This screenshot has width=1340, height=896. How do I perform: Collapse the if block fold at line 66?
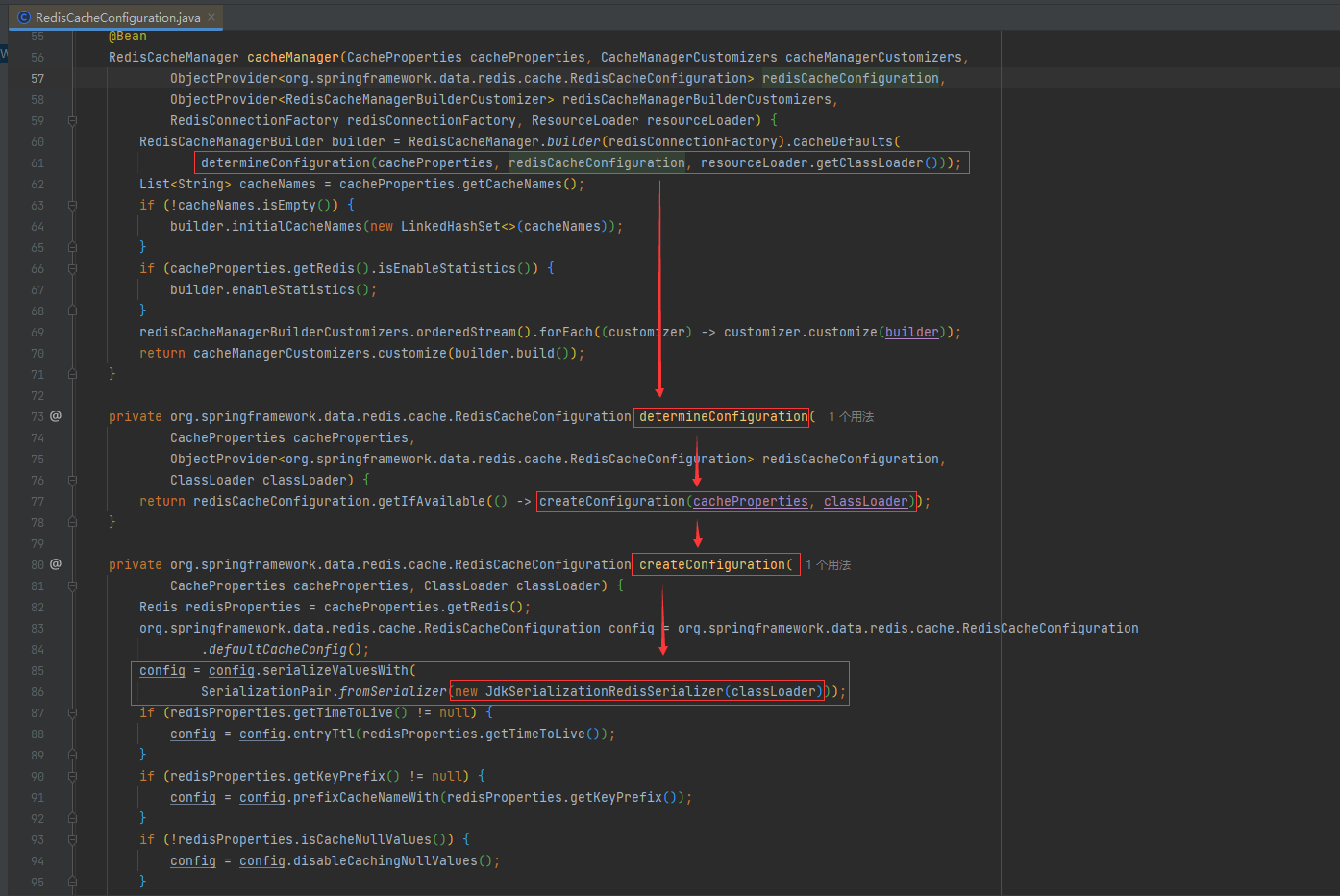[x=72, y=268]
